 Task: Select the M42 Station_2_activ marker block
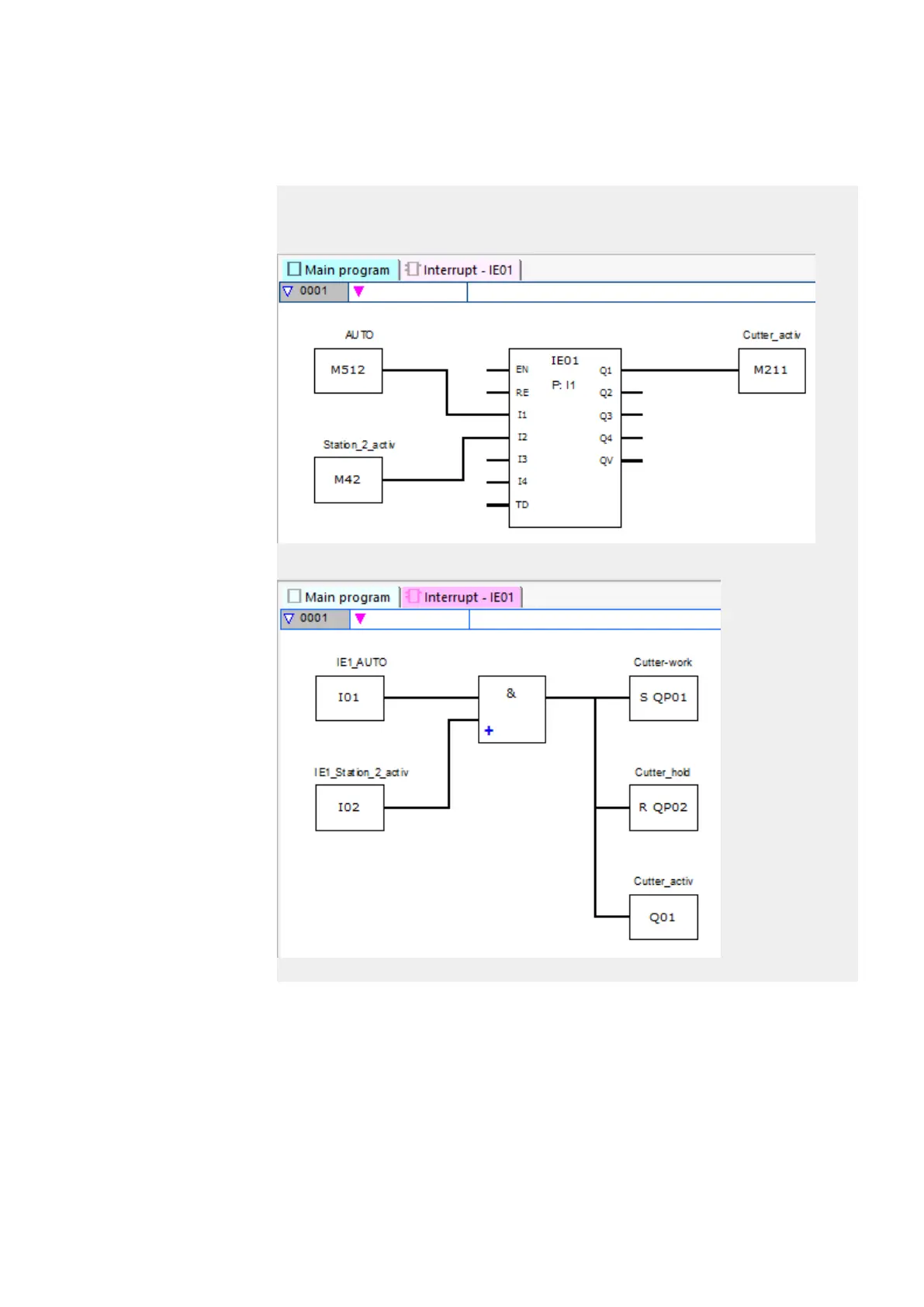pyautogui.click(x=348, y=480)
